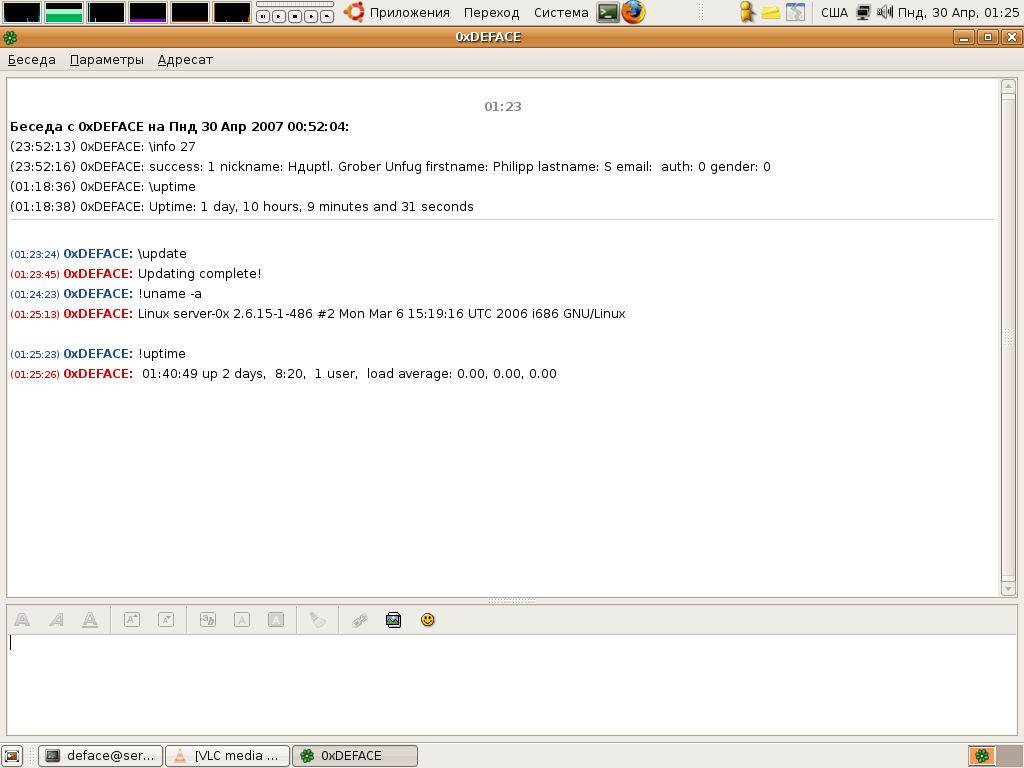Image resolution: width=1024 pixels, height=768 pixels.
Task: Open the Параметры menu
Action: [x=107, y=60]
